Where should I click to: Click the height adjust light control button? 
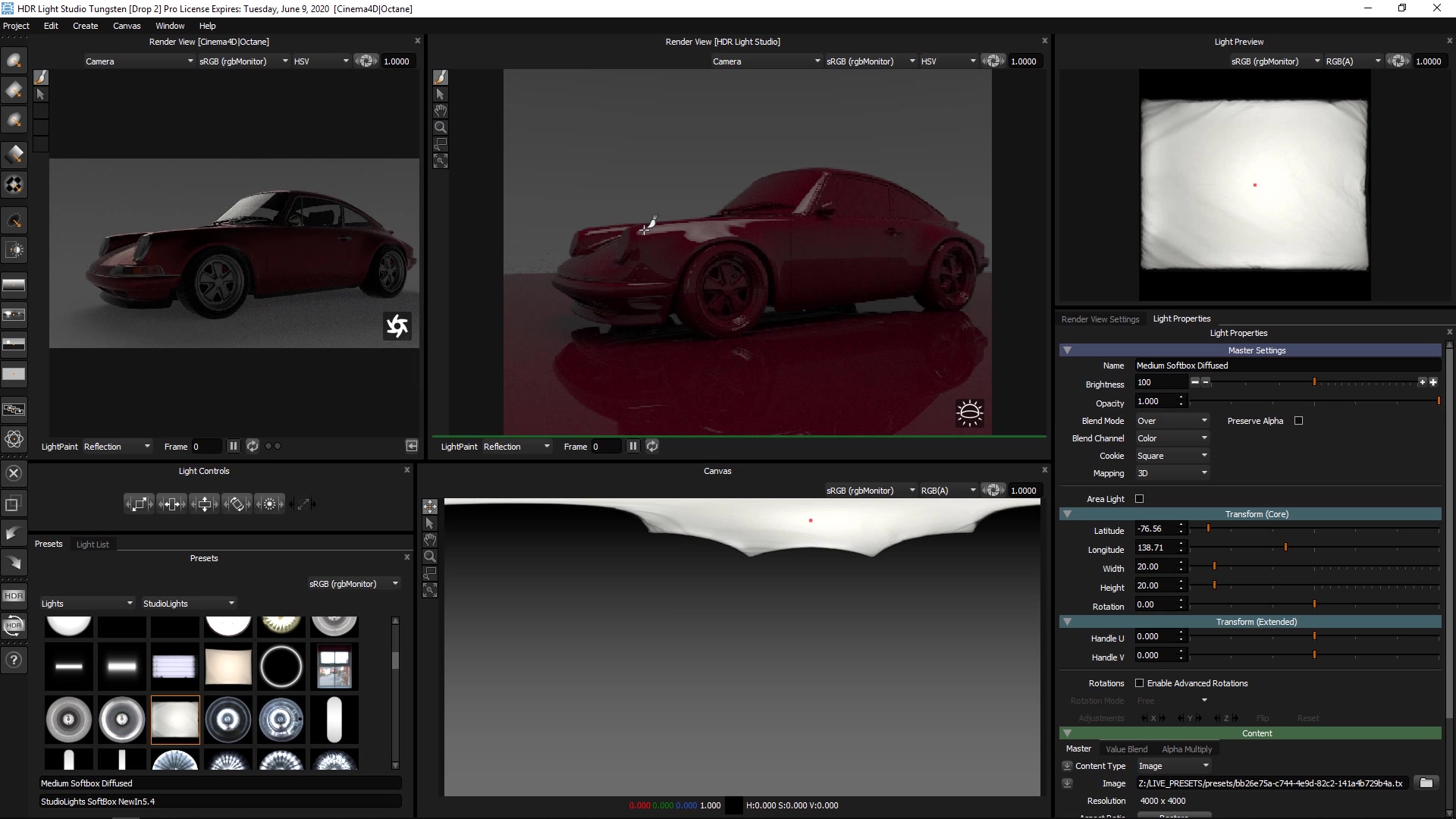(x=204, y=504)
